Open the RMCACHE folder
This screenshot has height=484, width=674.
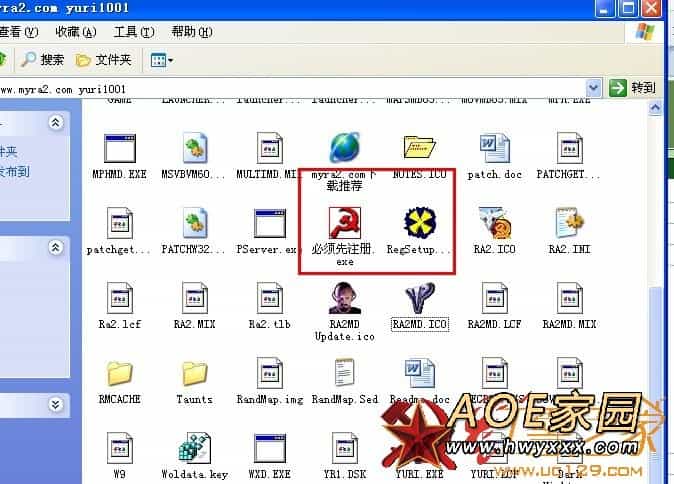(x=119, y=373)
